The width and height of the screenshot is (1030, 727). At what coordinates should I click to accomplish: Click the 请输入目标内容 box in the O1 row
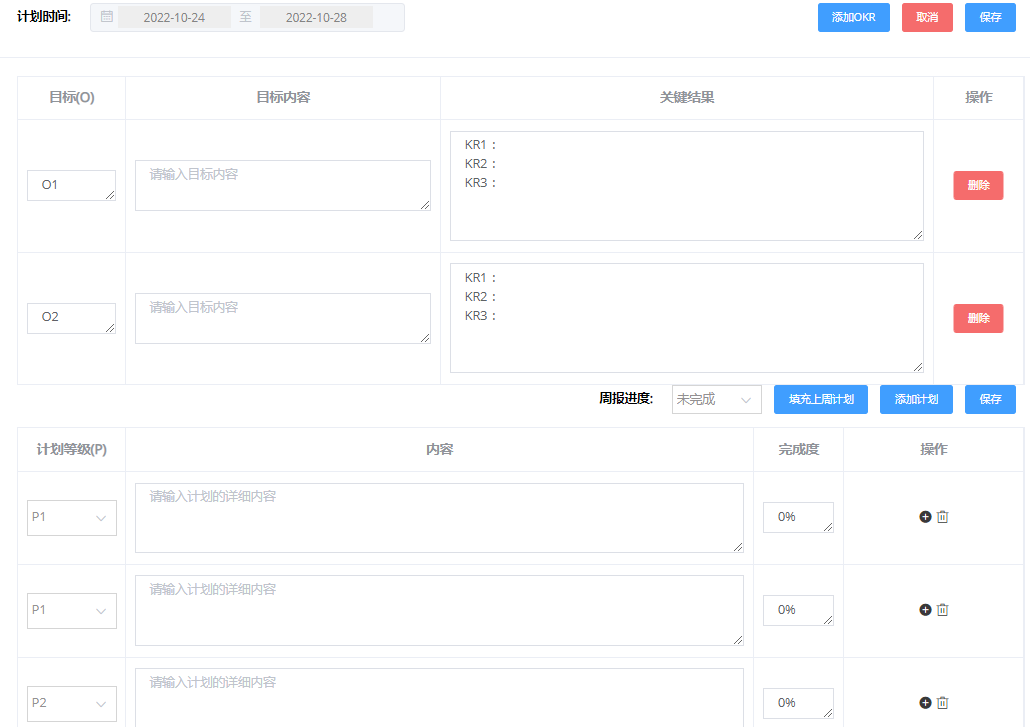click(282, 185)
